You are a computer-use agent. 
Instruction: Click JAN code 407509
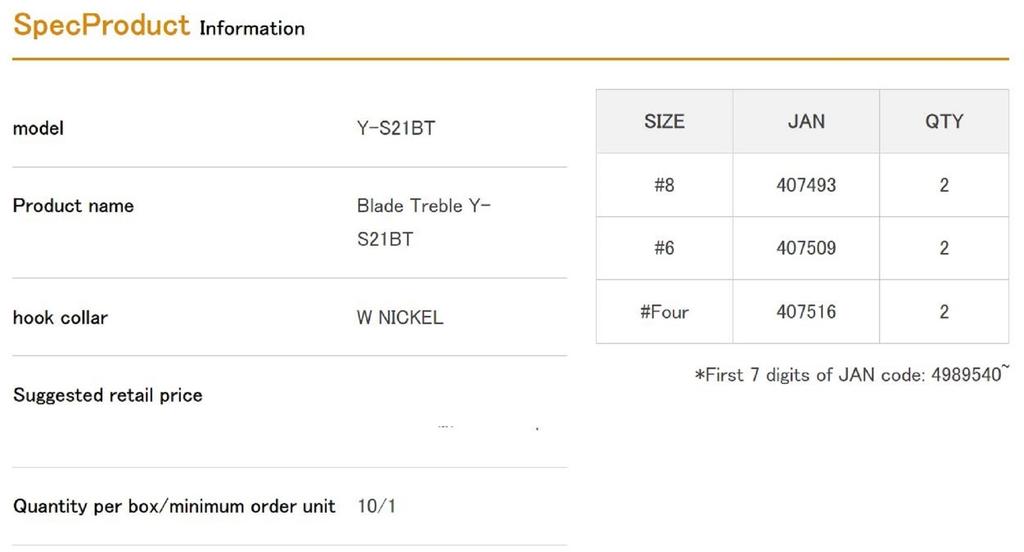(x=806, y=248)
